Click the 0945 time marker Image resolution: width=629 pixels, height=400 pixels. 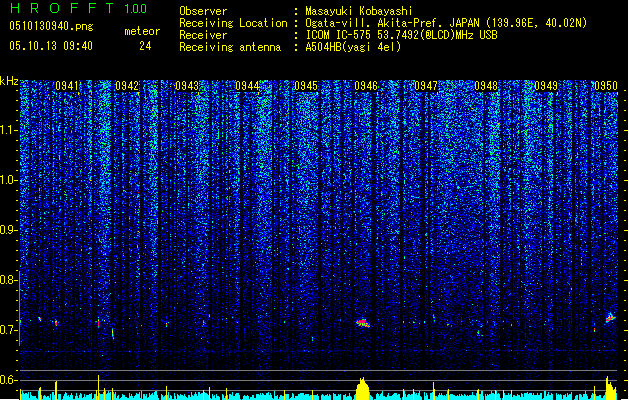coord(306,86)
